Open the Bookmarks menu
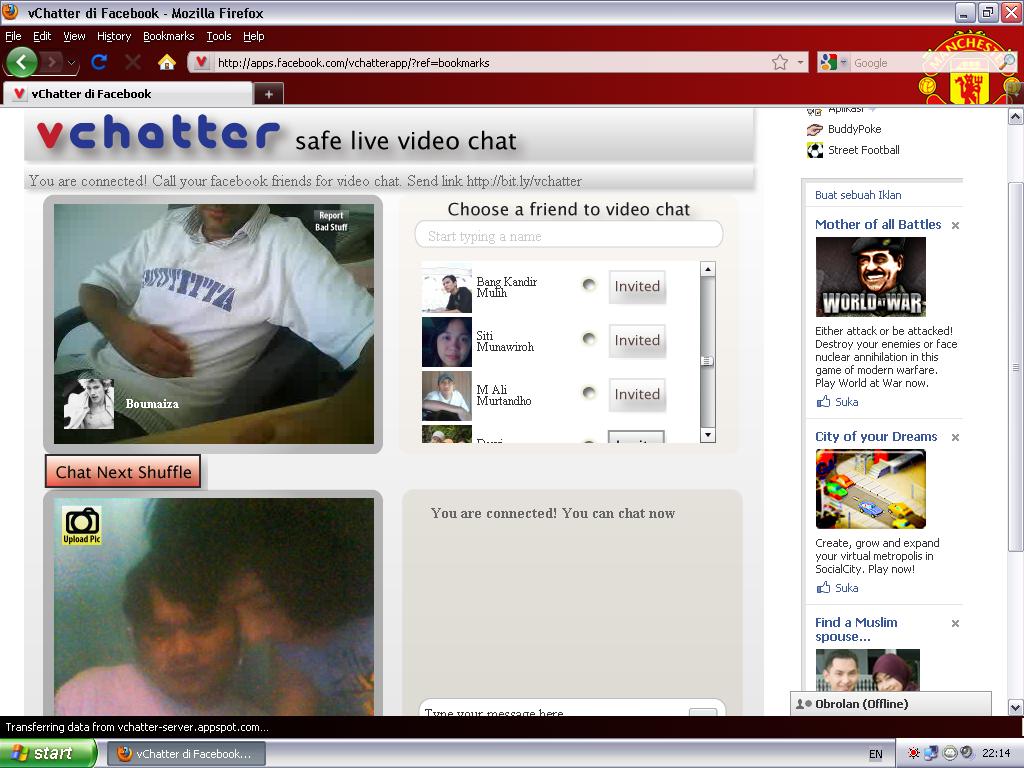The width and height of the screenshot is (1024, 768). [x=168, y=37]
